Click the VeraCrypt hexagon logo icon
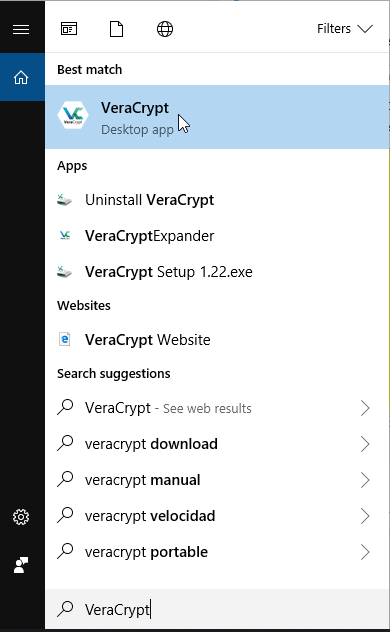The height and width of the screenshot is (632, 390). click(x=73, y=116)
